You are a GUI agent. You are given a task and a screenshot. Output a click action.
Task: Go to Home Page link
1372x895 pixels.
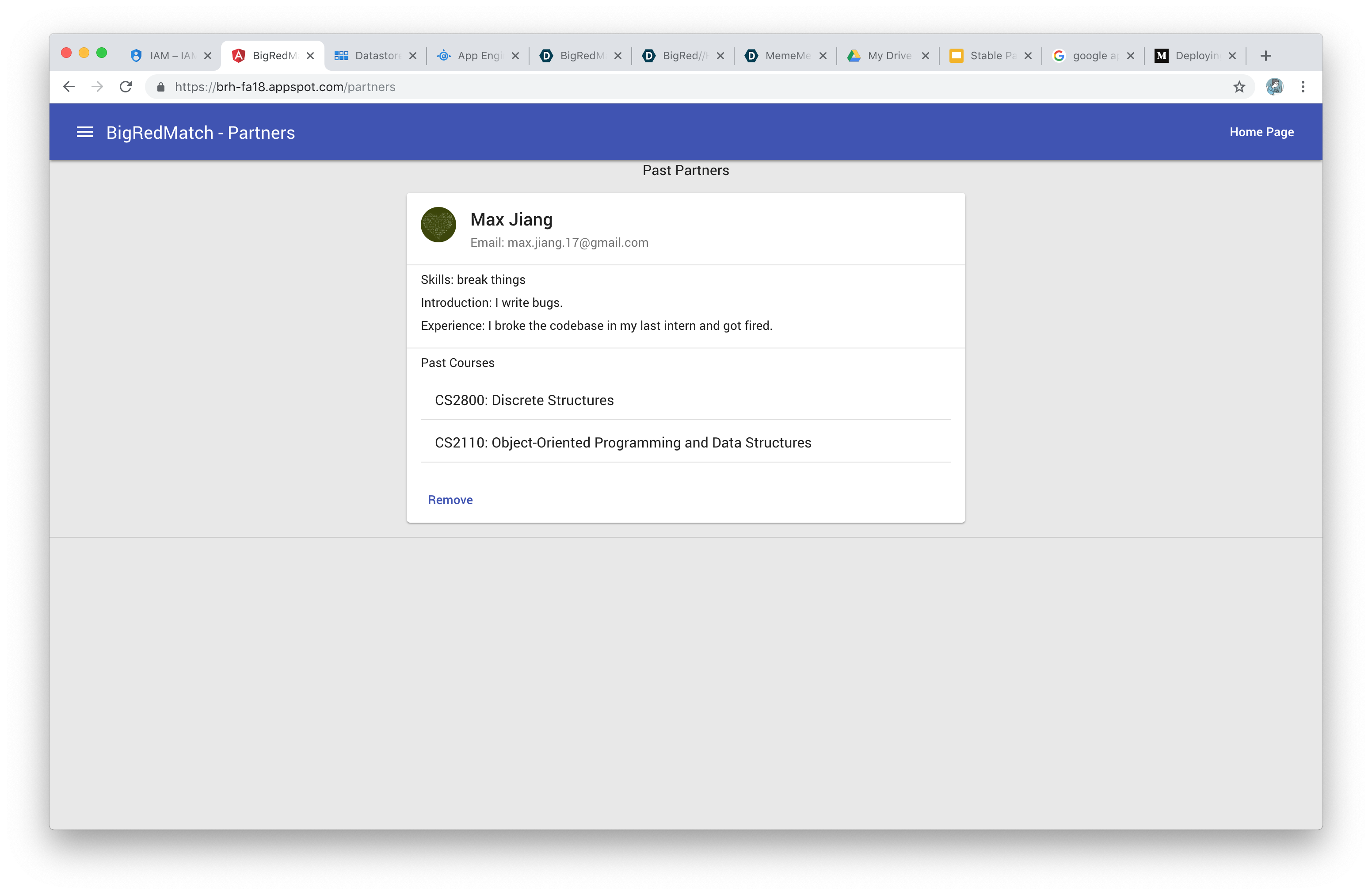[1261, 132]
